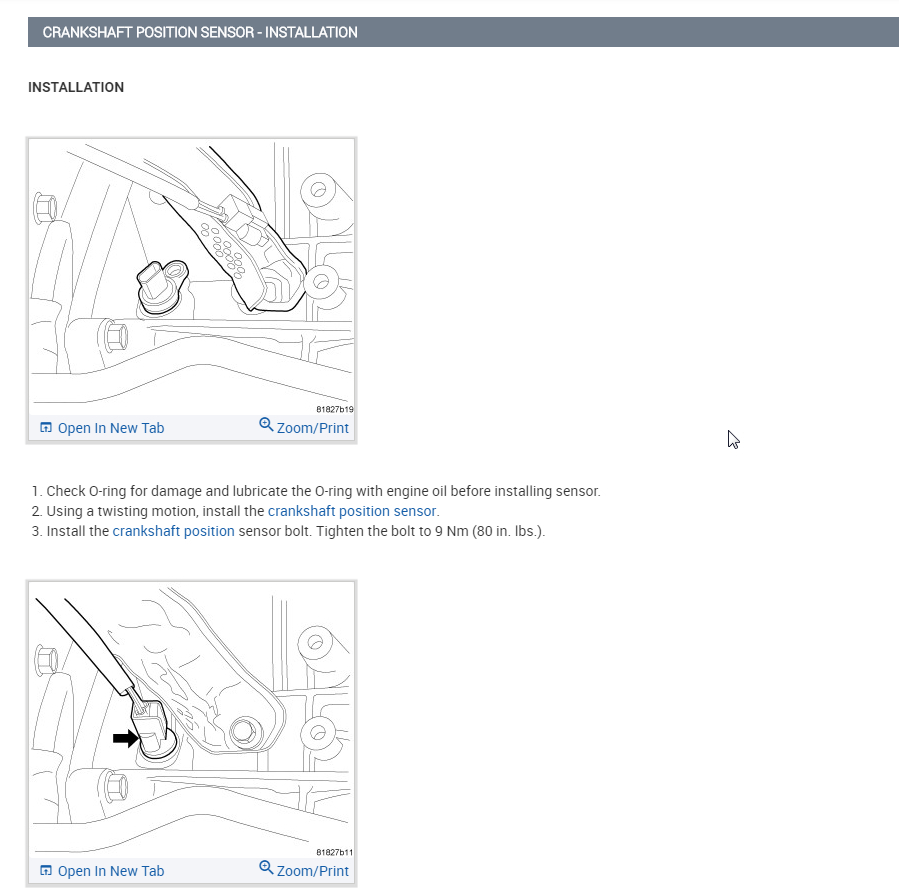The height and width of the screenshot is (890, 899).
Task: Open 'Open In New Tab' text for diagram 81827b19
Action: (111, 428)
